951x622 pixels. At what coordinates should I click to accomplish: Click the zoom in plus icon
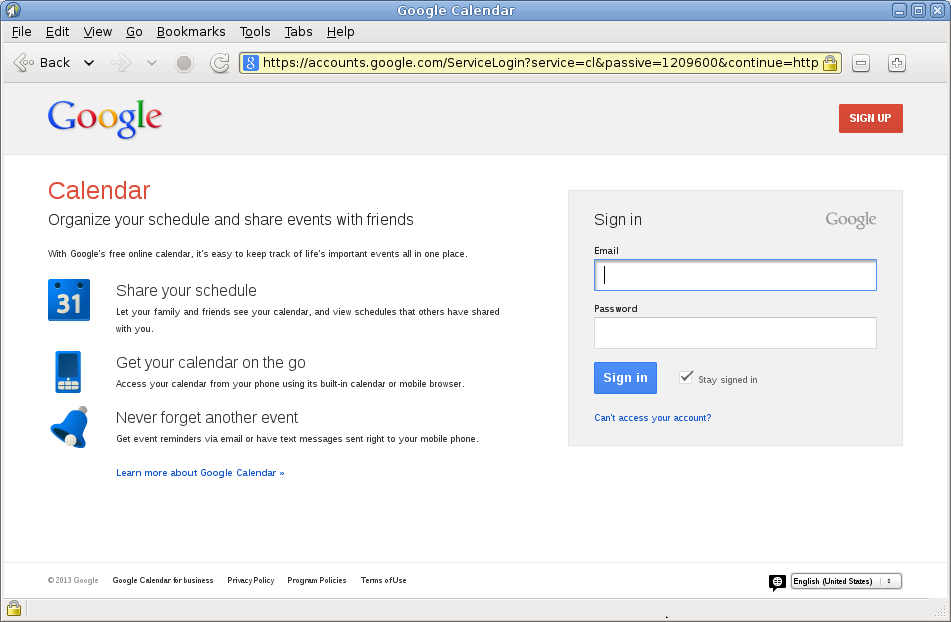click(896, 63)
